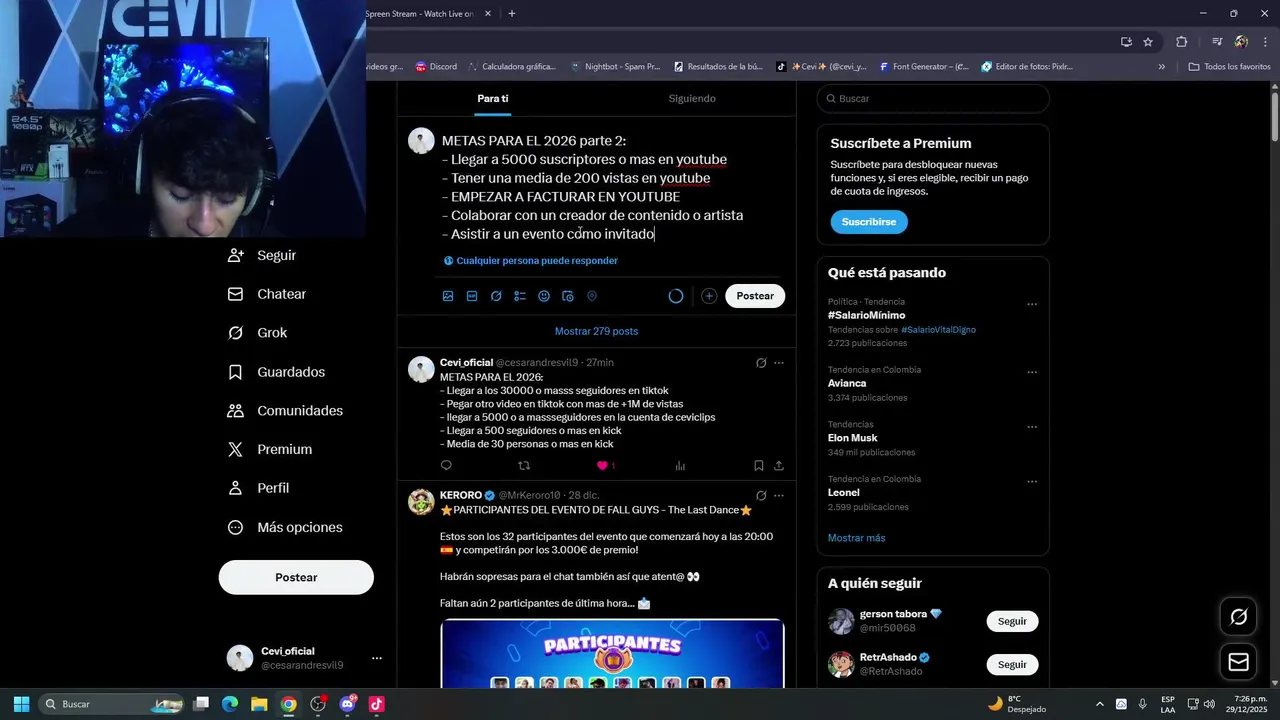
Task: Open the Chrome extensions puzzle icon
Action: (x=1181, y=42)
